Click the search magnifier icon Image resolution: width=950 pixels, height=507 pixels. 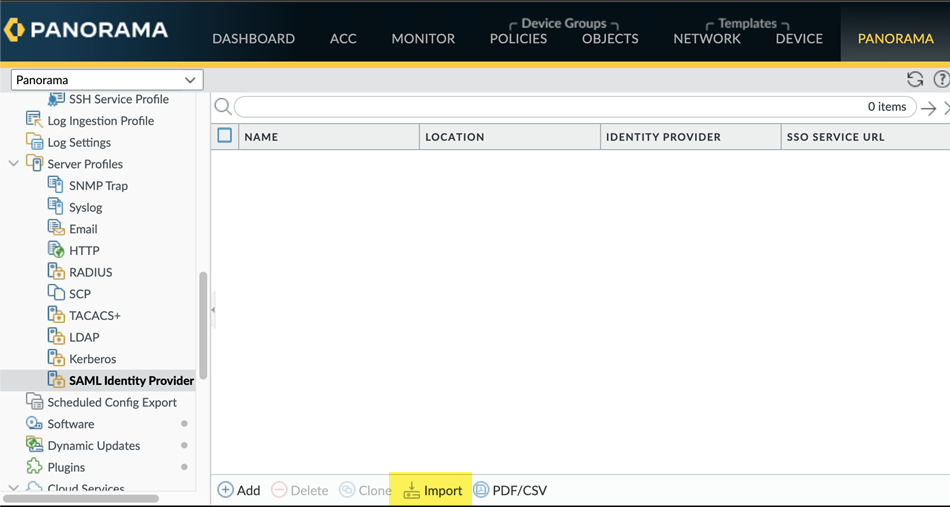click(223, 107)
